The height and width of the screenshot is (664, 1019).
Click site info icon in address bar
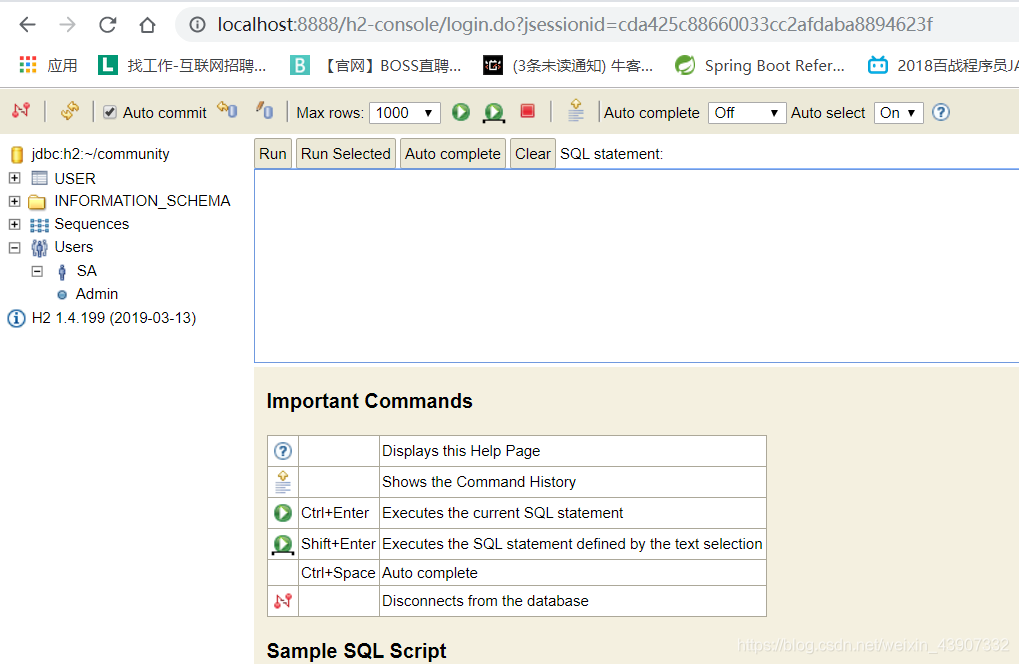pyautogui.click(x=198, y=25)
